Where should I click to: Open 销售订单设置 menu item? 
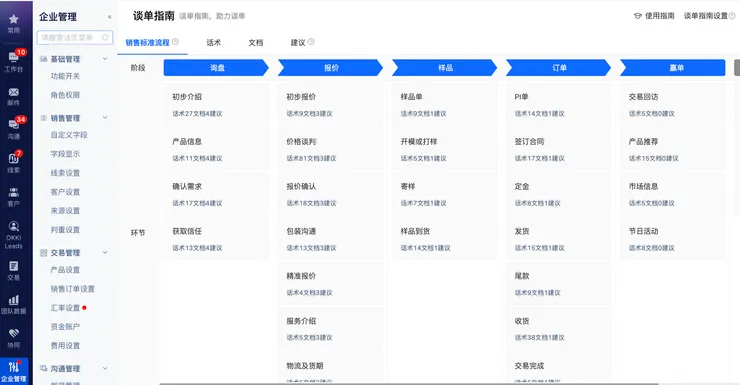[73, 289]
